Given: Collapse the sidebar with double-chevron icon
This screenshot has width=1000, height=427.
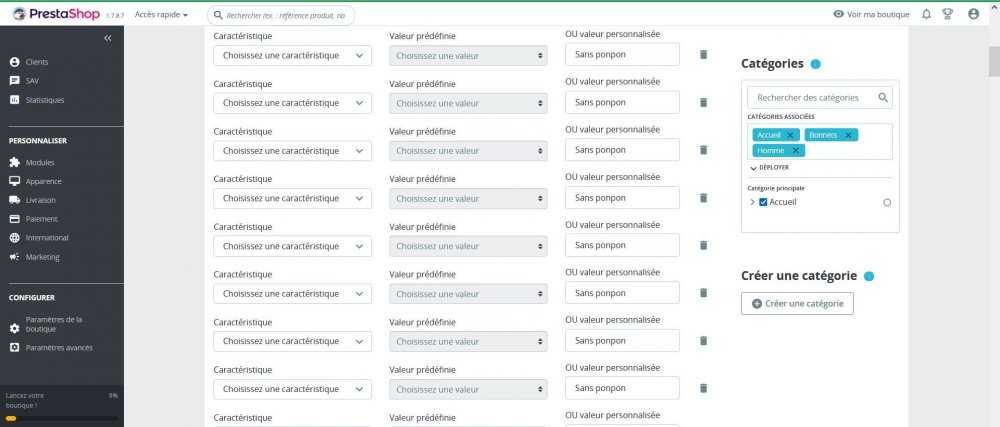Looking at the screenshot, I should (x=108, y=38).
